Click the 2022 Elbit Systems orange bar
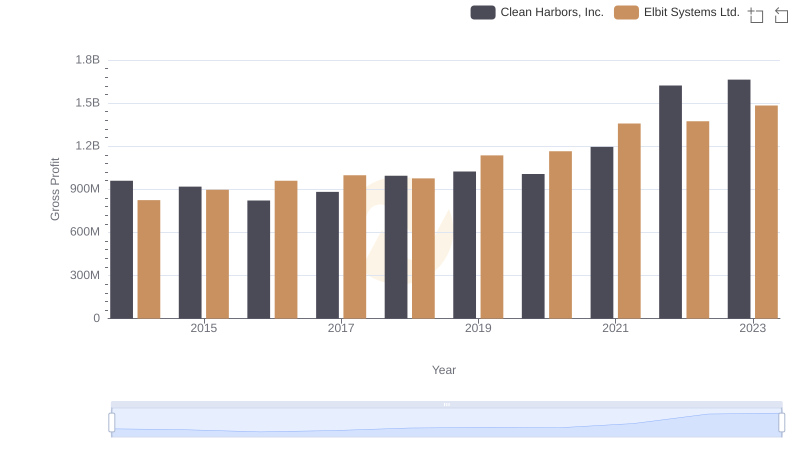This screenshot has height=461, width=800. [698, 220]
